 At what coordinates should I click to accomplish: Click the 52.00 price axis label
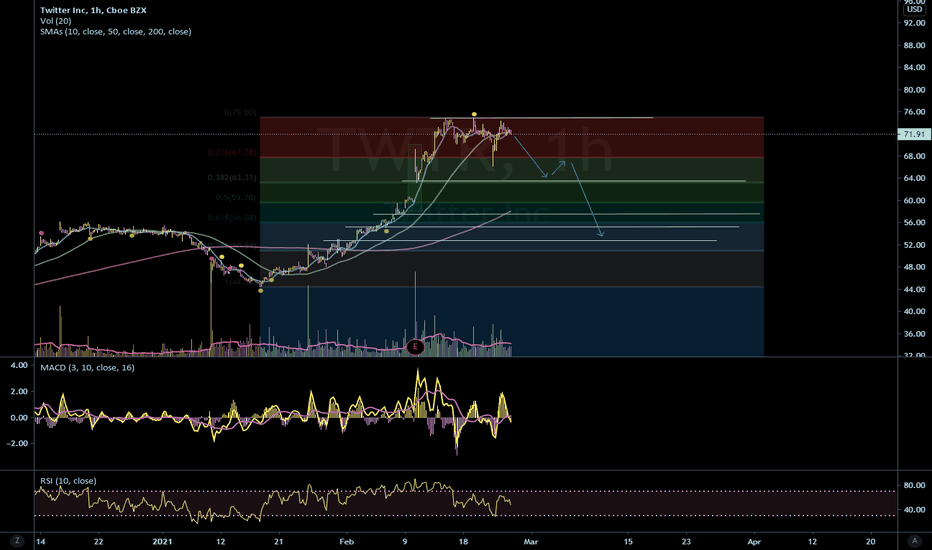point(914,245)
